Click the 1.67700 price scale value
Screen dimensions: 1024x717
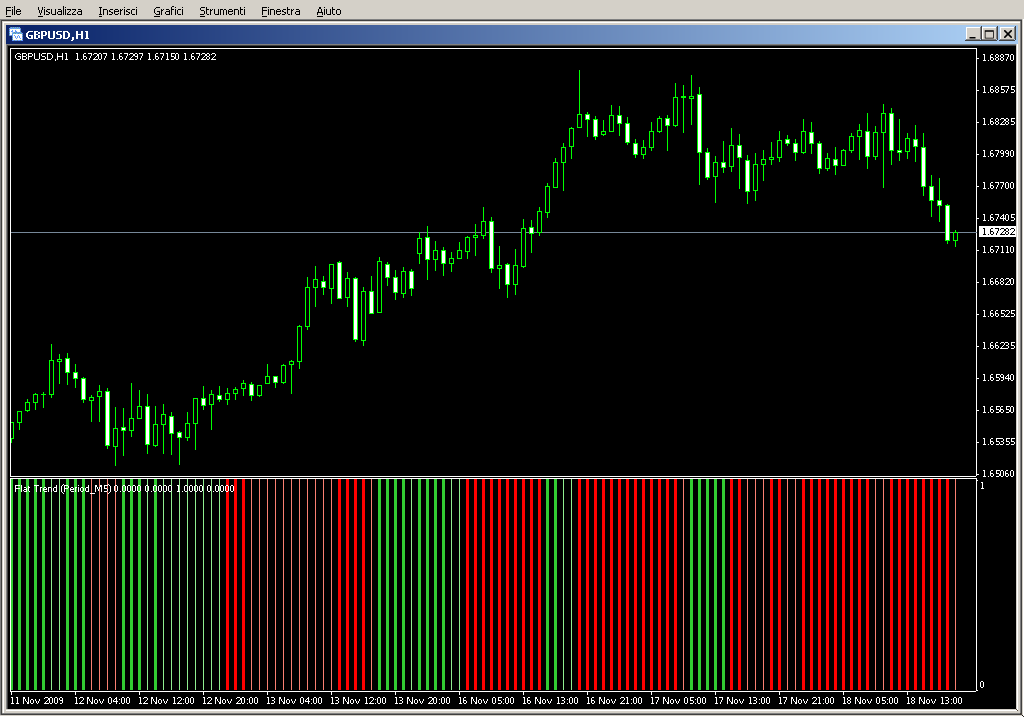pyautogui.click(x=998, y=185)
